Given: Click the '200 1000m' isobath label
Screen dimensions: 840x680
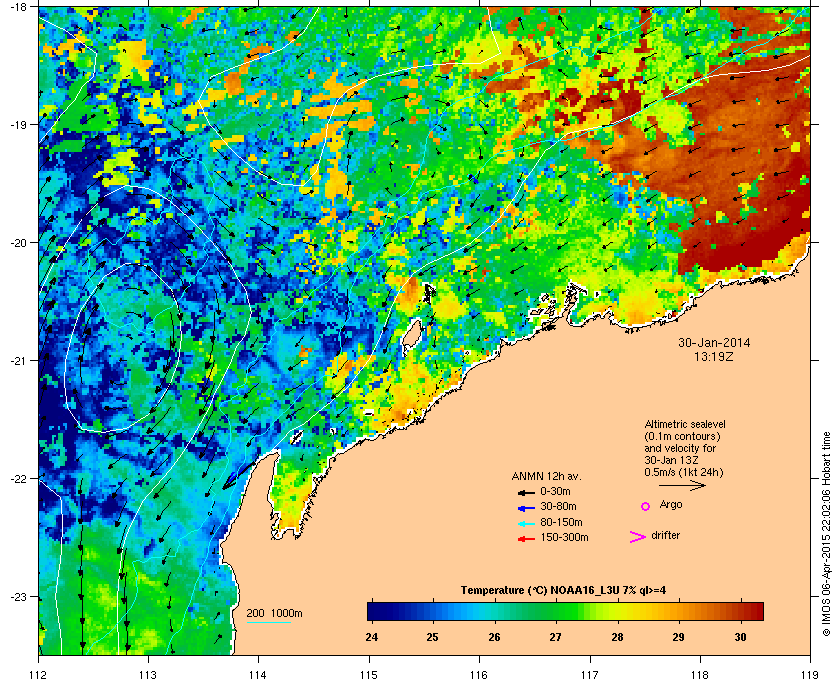Looking at the screenshot, I should [x=274, y=613].
